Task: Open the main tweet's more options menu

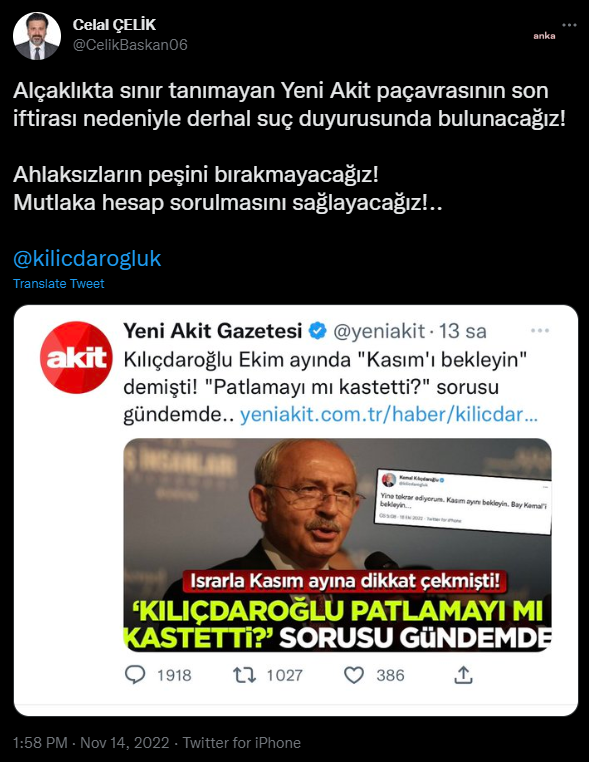Action: pos(569,25)
